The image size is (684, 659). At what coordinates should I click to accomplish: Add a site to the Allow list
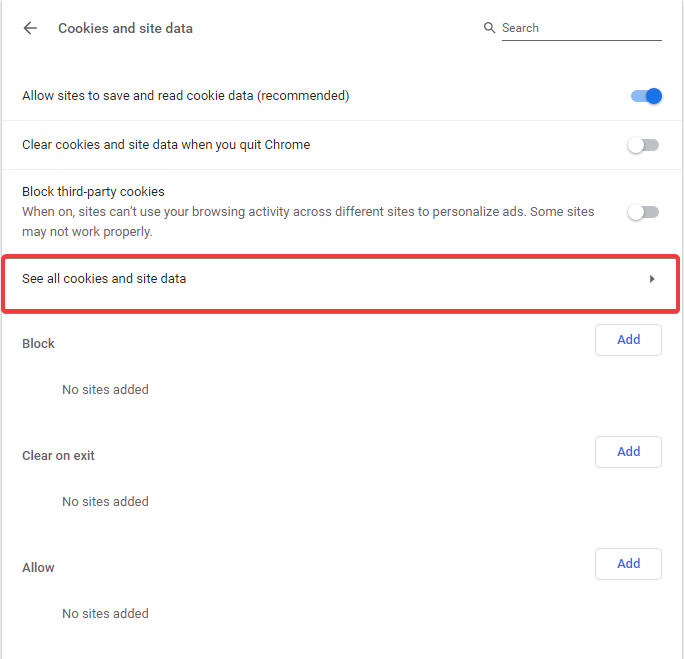[x=628, y=564]
